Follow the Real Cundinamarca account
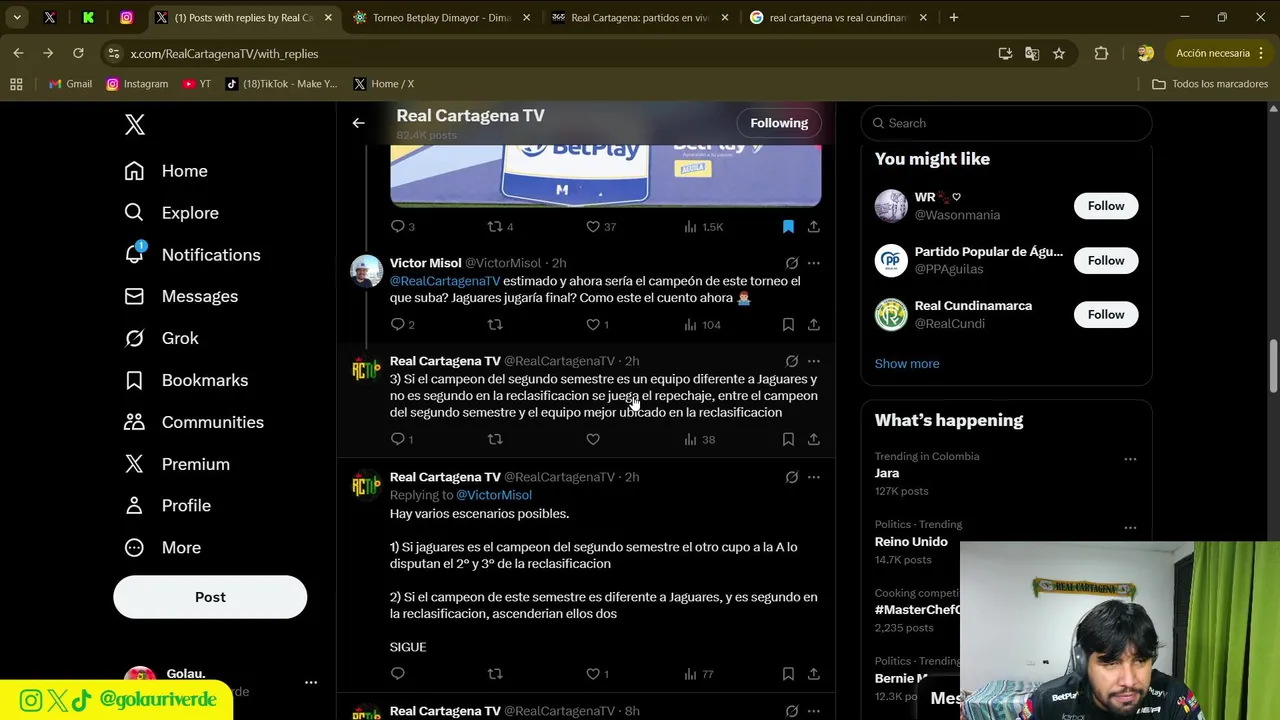The image size is (1280, 720). 1106,314
